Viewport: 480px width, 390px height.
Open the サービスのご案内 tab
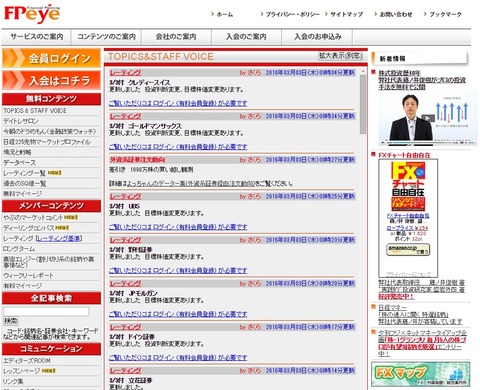click(x=36, y=37)
